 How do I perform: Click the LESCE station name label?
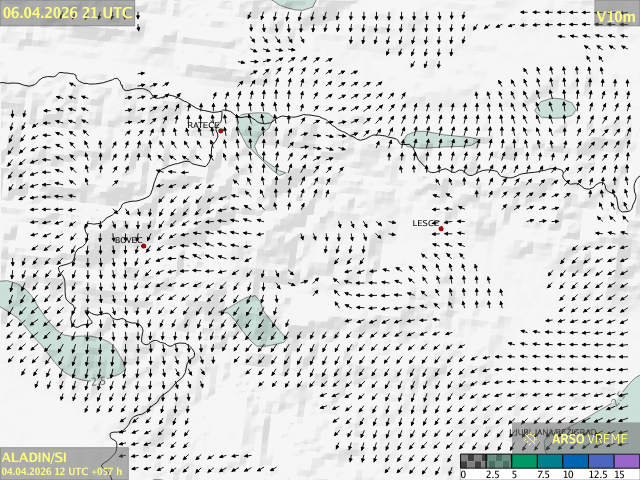(x=425, y=223)
